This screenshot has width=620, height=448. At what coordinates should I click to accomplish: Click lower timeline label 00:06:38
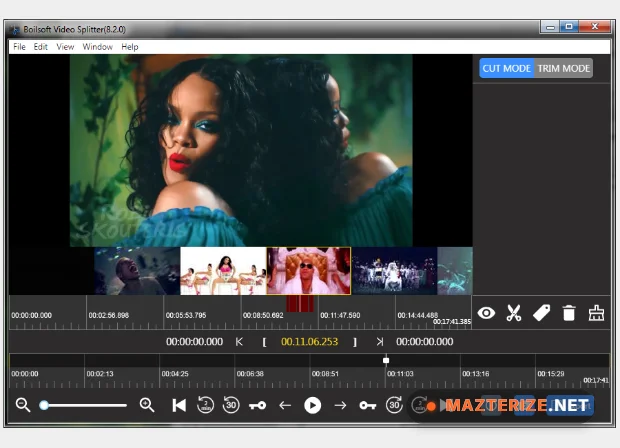pos(250,374)
